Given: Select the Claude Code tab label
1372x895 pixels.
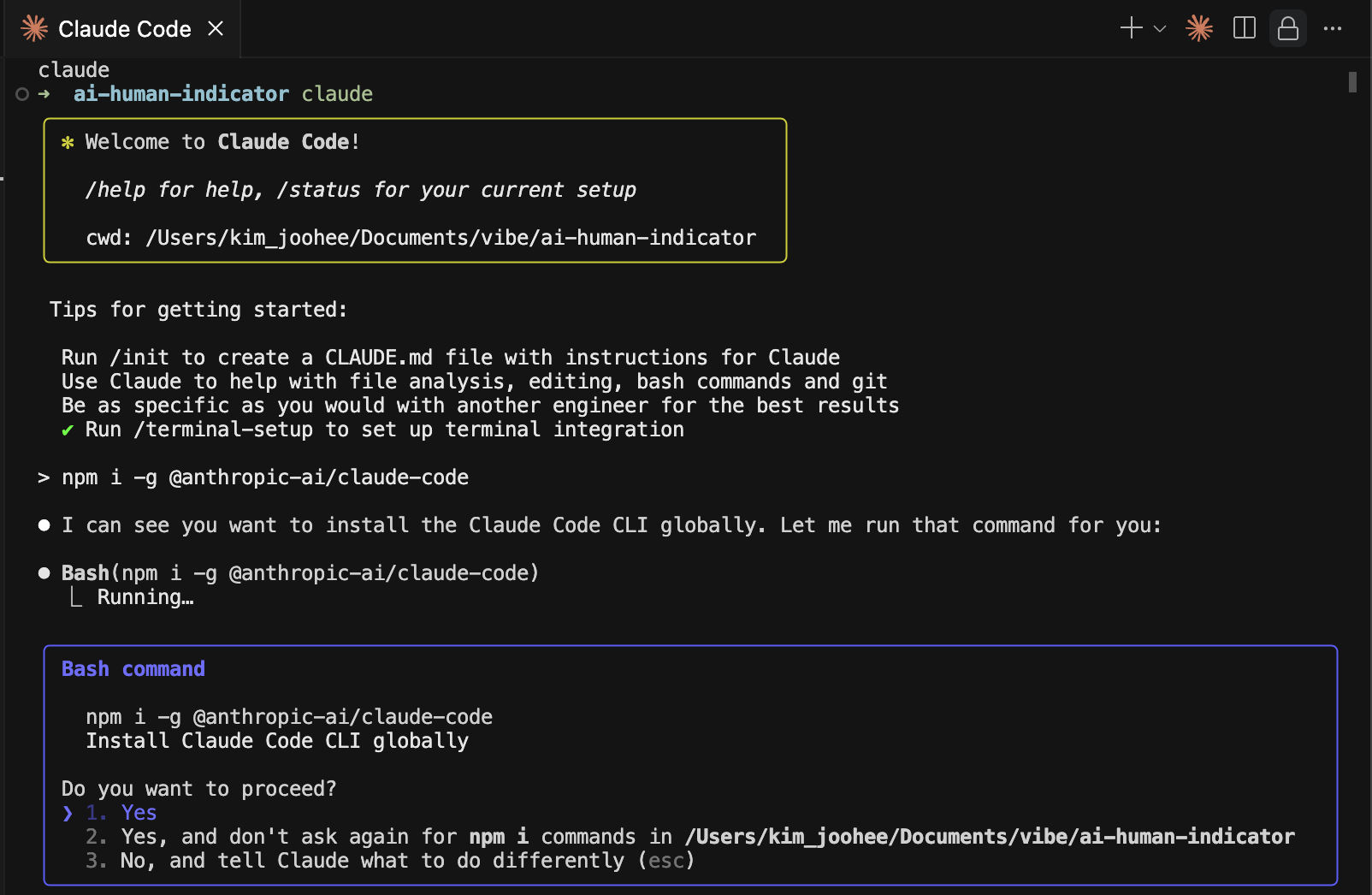Looking at the screenshot, I should pyautogui.click(x=124, y=29).
